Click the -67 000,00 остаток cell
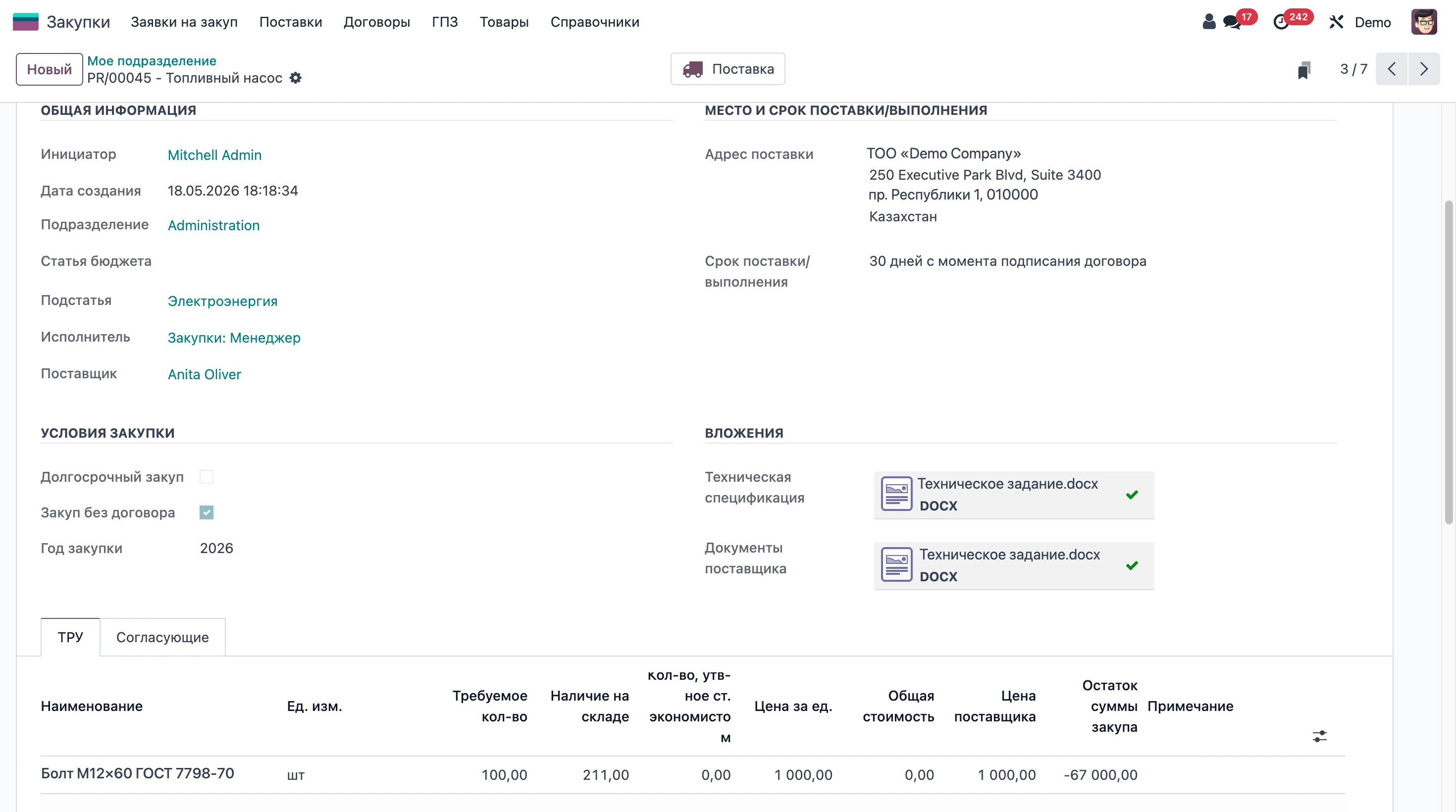This screenshot has height=812, width=1456. [x=1100, y=775]
